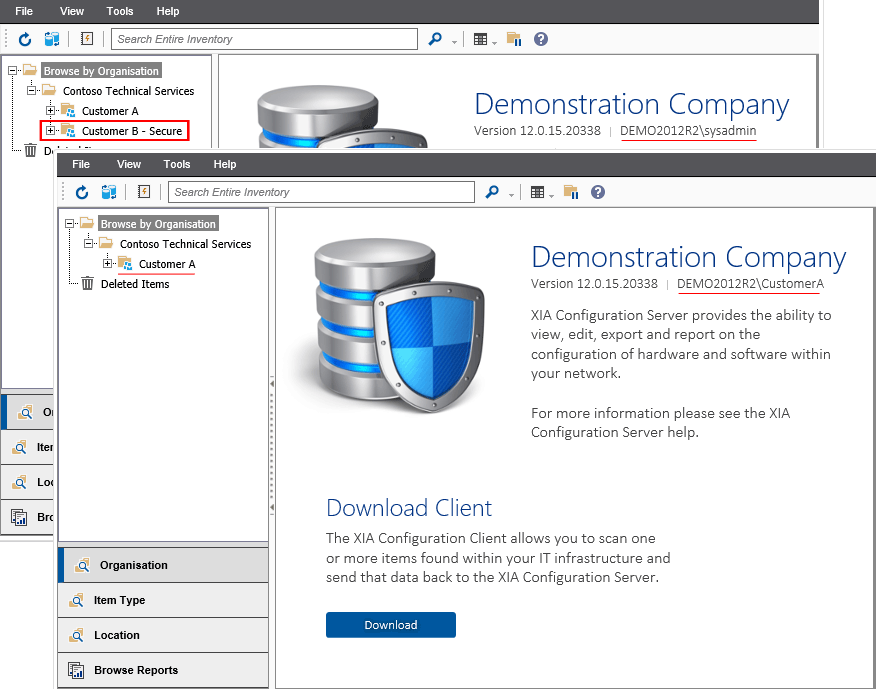Select Contoso Technical Services in back window tree

click(128, 91)
